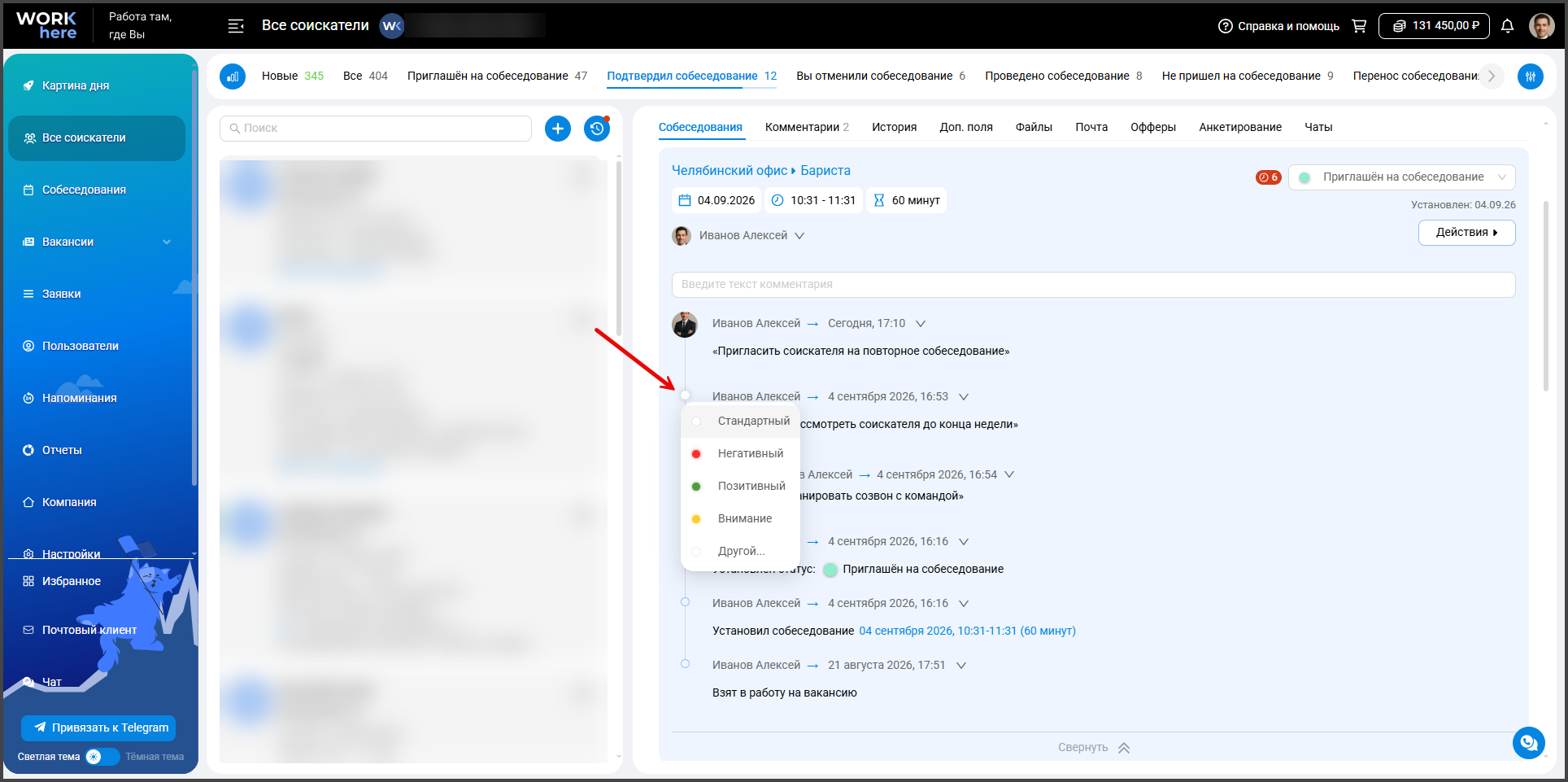The width and height of the screenshot is (1568, 782).
Task: Switch to Комментарии tab
Action: (x=807, y=127)
